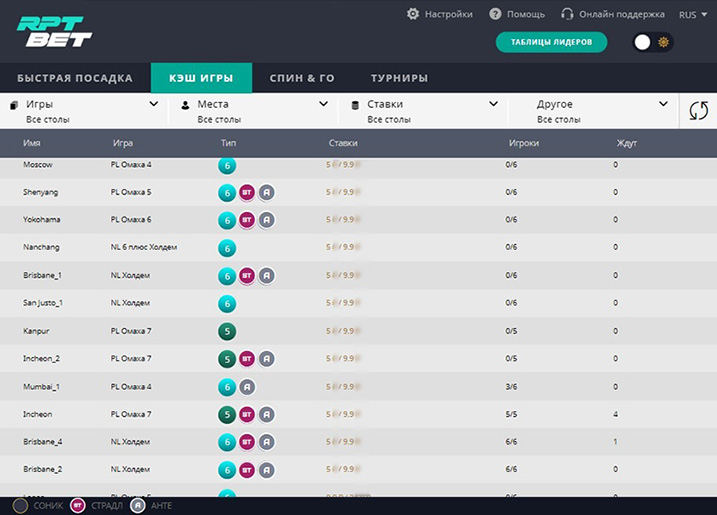Click the refresh tables icon

[696, 111]
